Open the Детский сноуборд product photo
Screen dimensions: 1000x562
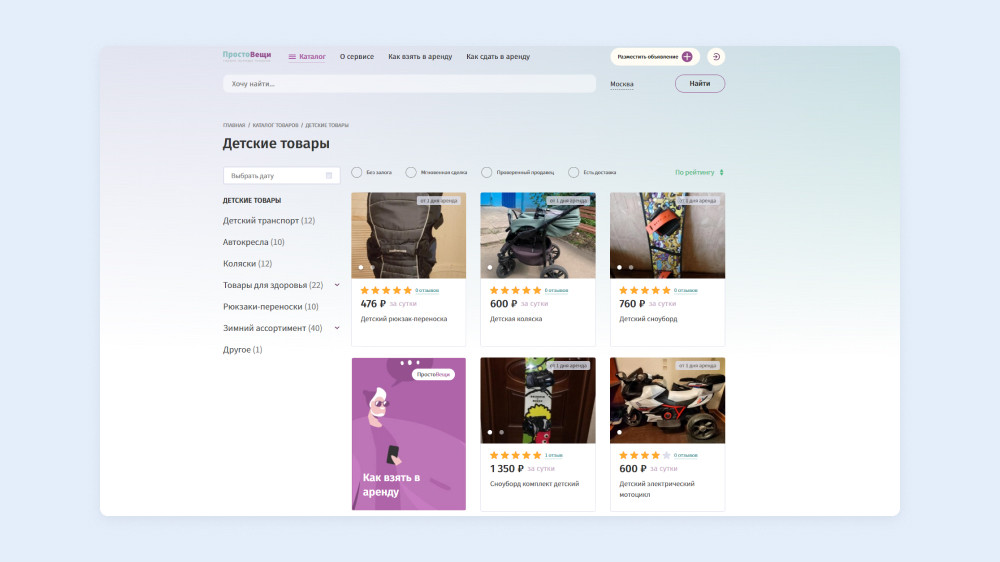[667, 235]
